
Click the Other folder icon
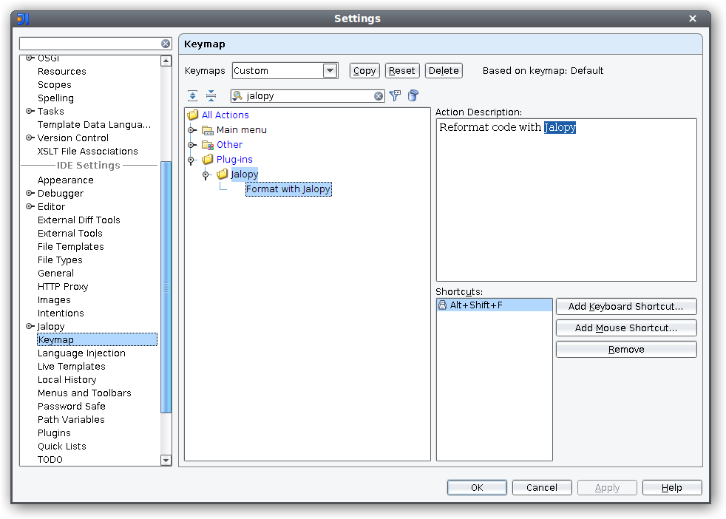(207, 145)
